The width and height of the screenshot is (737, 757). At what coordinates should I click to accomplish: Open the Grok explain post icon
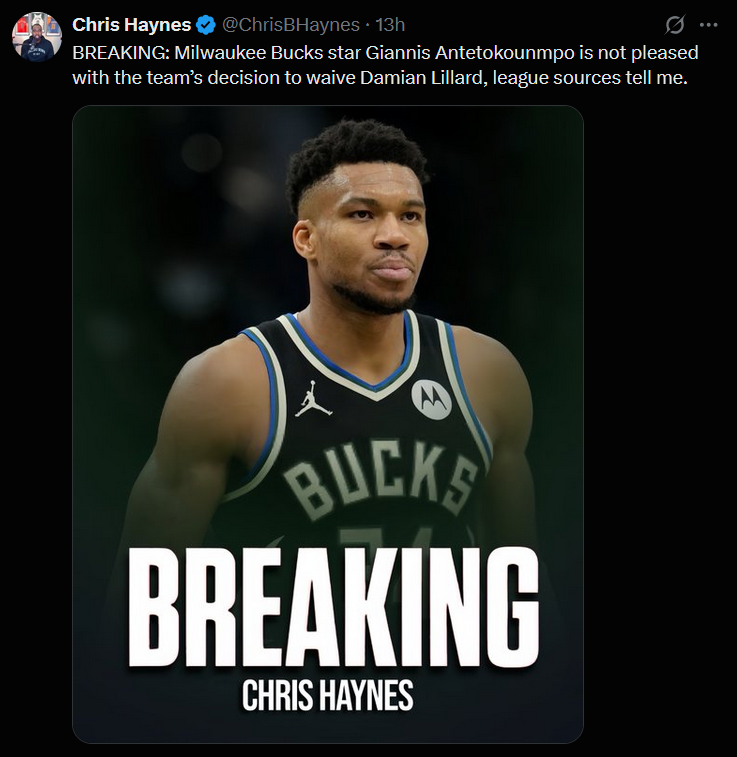coord(674,25)
